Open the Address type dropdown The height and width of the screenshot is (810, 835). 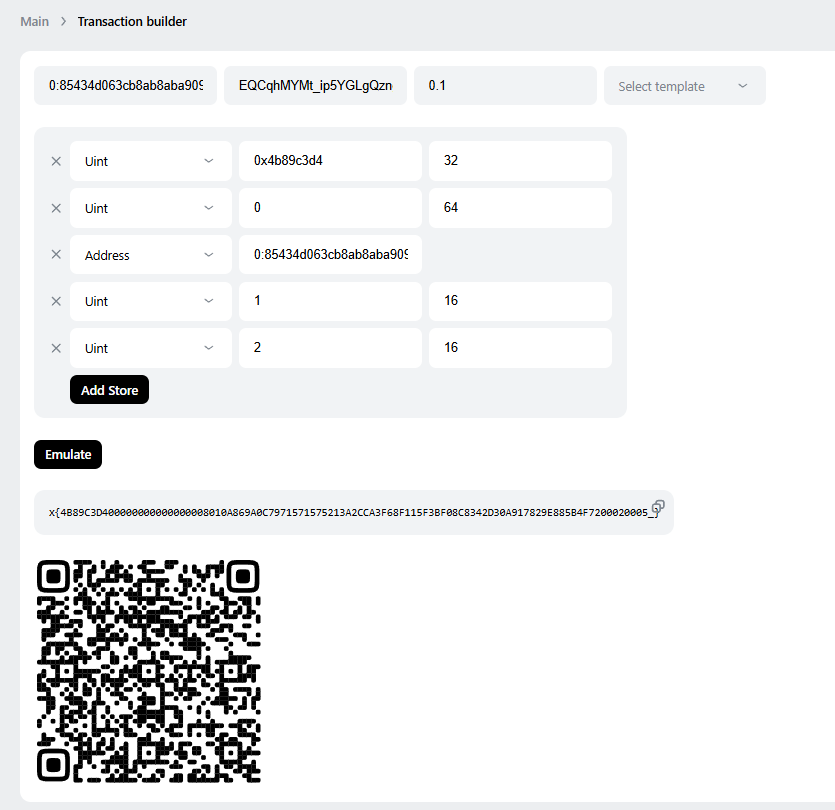[x=150, y=255]
